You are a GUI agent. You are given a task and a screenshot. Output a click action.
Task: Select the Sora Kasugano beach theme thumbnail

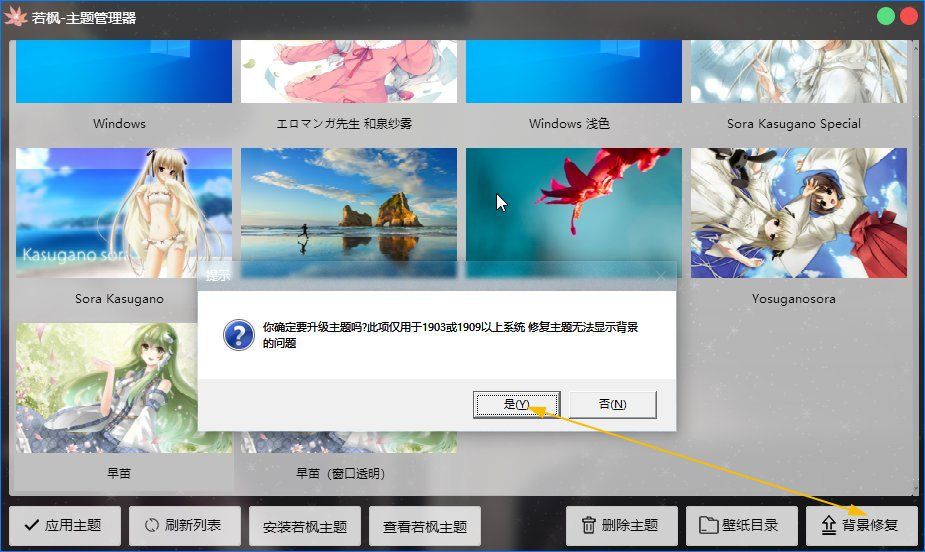124,212
